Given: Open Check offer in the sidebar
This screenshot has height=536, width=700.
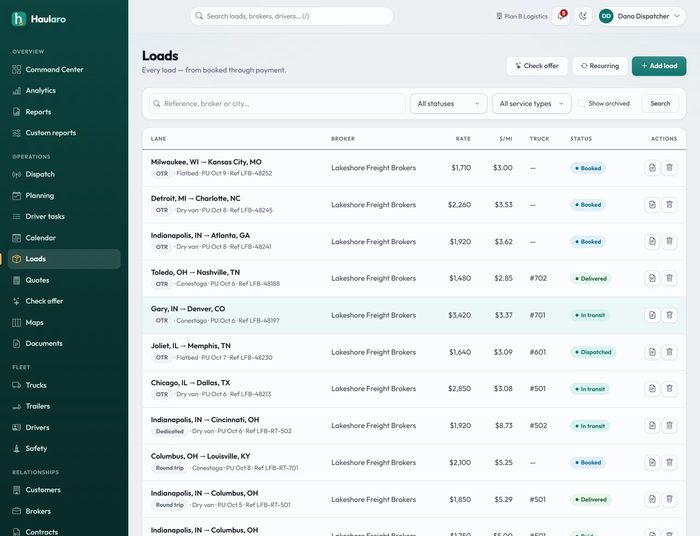Looking at the screenshot, I should (x=64, y=301).
